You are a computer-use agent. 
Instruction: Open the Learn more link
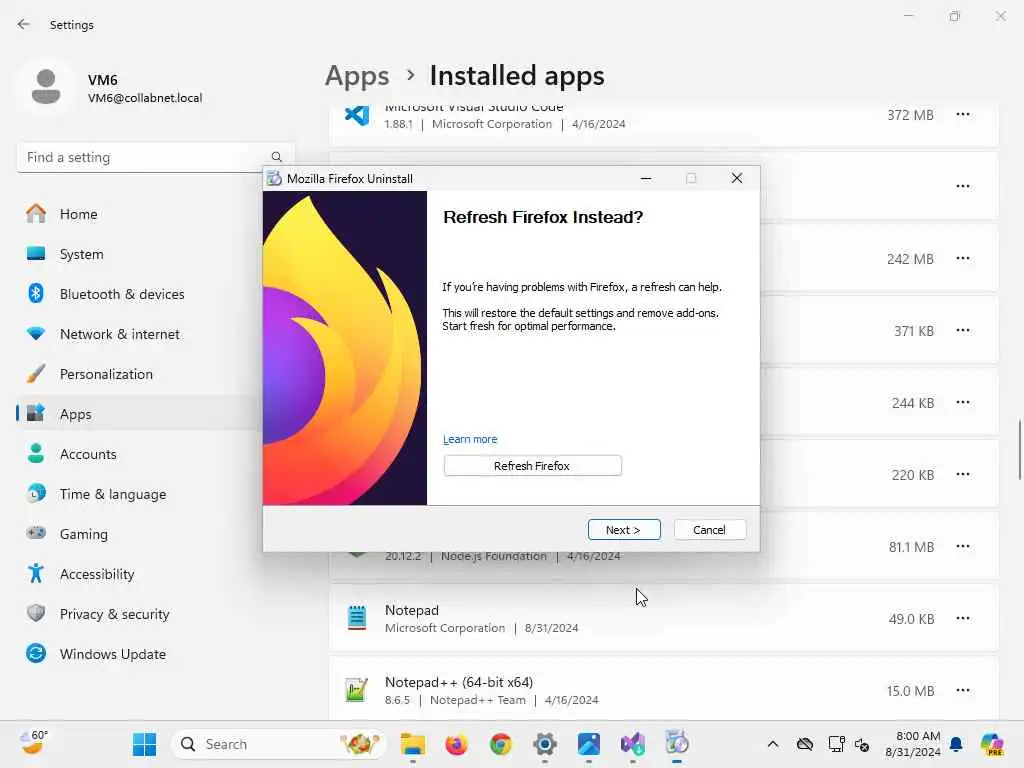click(x=470, y=439)
